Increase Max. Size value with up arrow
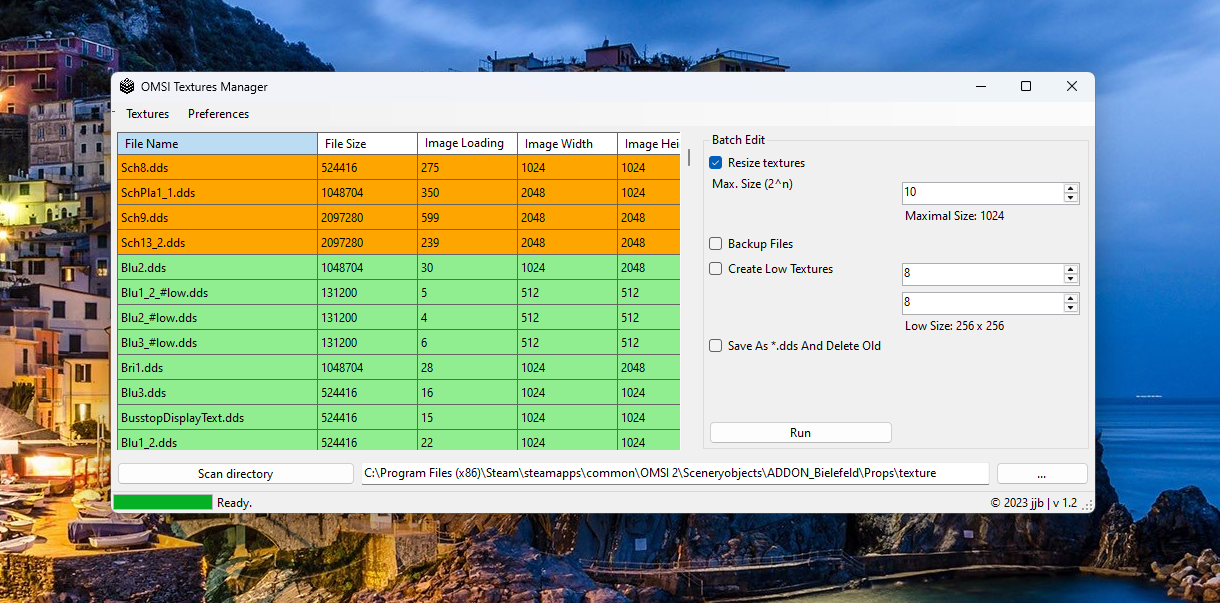Image resolution: width=1220 pixels, height=603 pixels. (x=1071, y=188)
